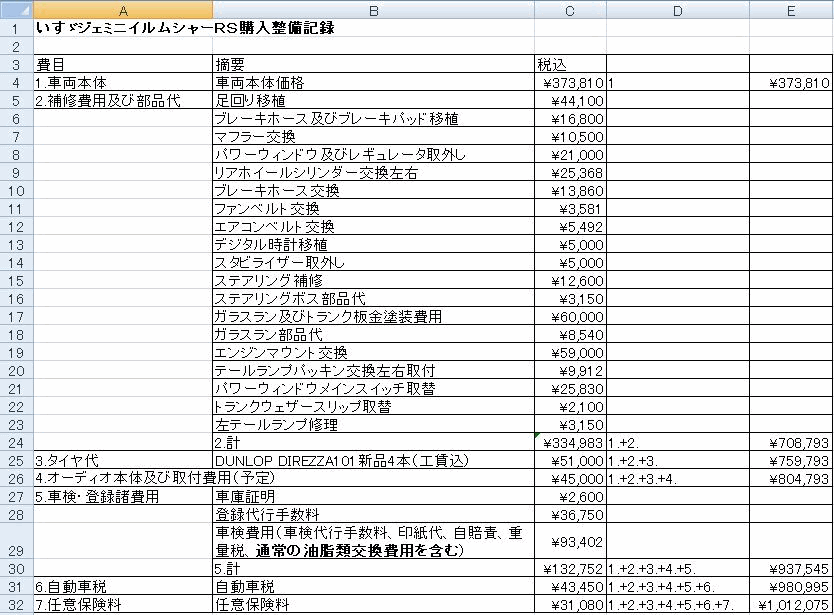Select the ¥93,402 cell
The height and width of the screenshot is (615, 834).
(x=570, y=542)
